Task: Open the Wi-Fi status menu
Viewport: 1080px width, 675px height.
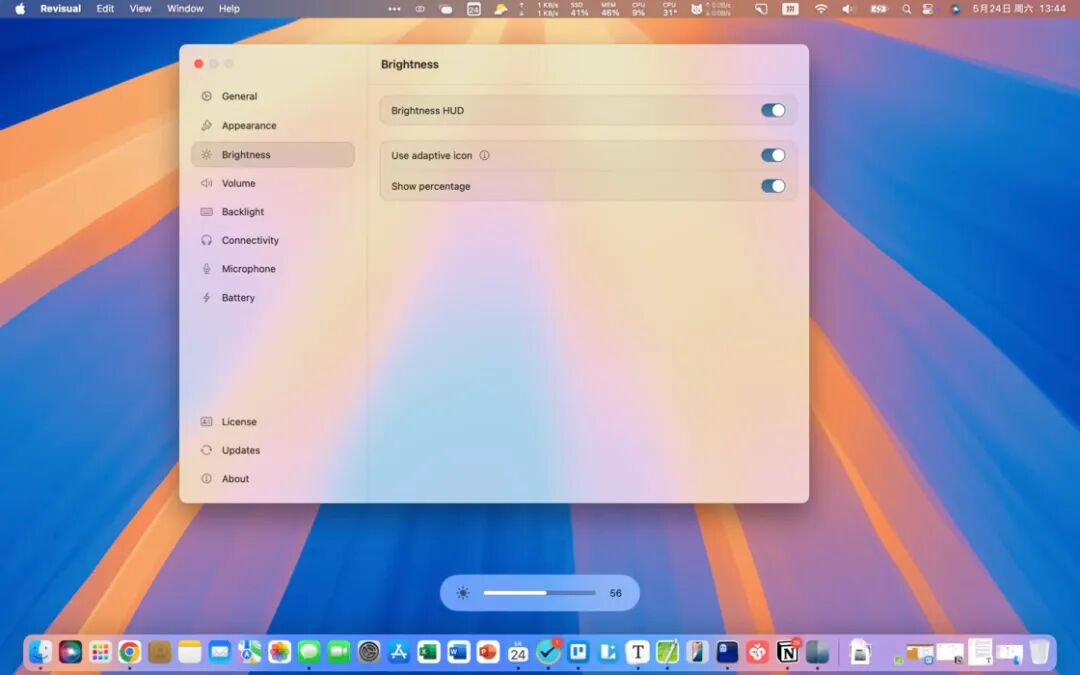Action: [x=820, y=9]
